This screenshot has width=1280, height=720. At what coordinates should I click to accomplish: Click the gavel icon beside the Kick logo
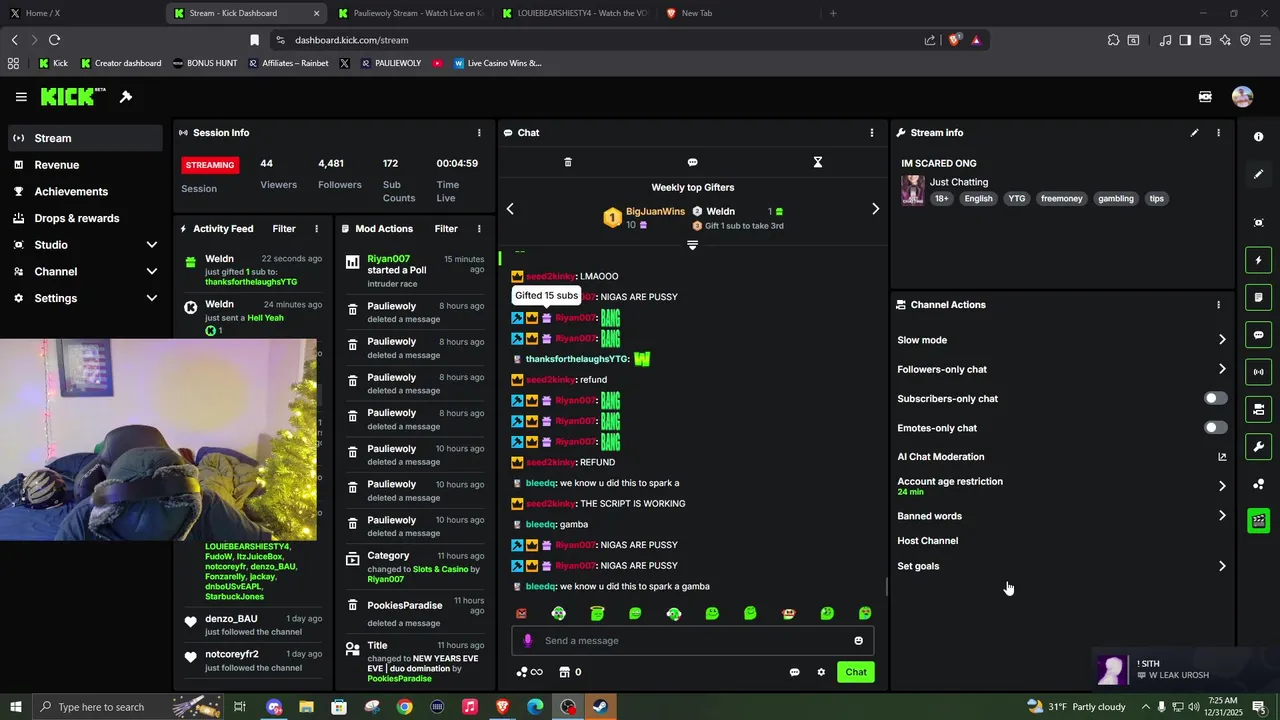point(126,97)
